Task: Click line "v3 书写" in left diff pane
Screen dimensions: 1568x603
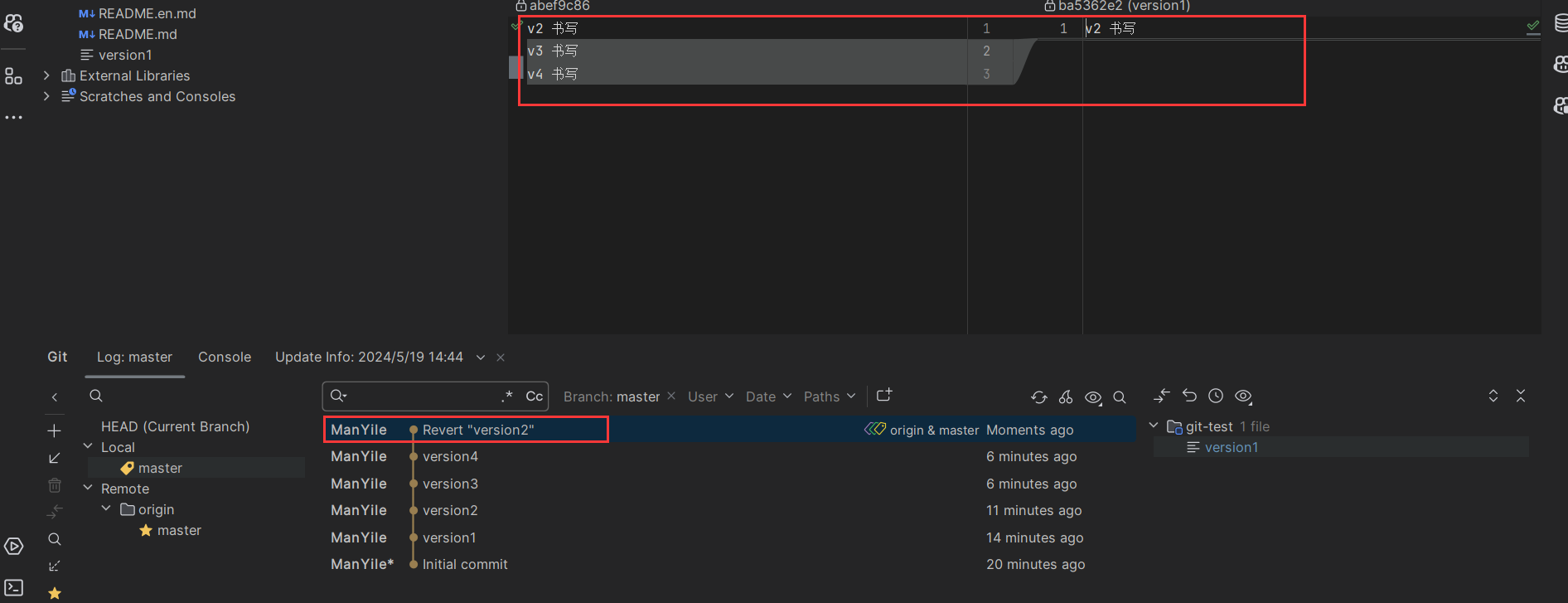Action: coord(553,51)
